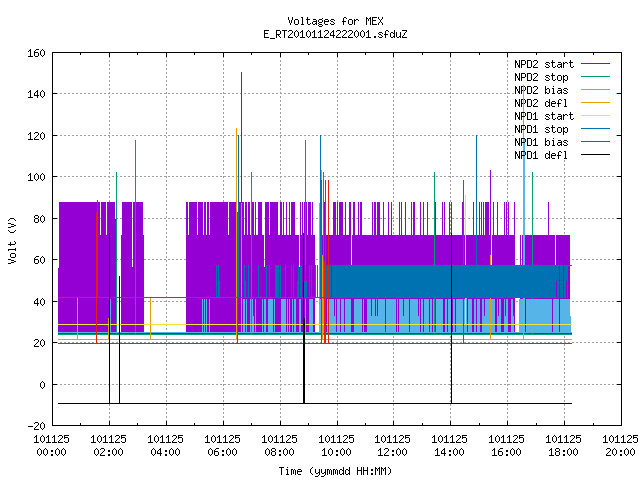The width and height of the screenshot is (640, 480).
Task: Click the purple NPD2 start legend line
Action: coord(596,64)
